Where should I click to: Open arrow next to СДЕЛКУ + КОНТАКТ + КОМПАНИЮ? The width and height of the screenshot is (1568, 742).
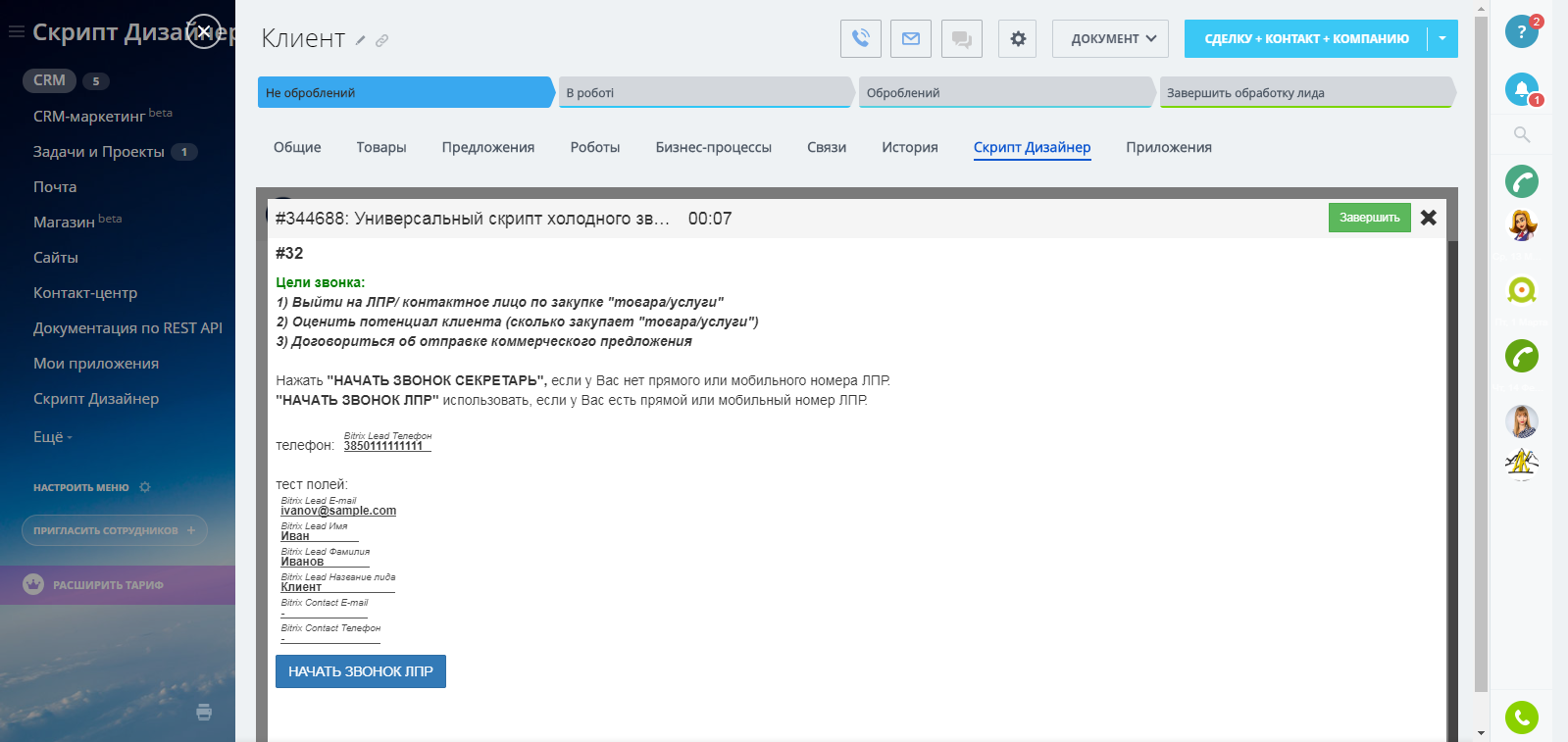[1442, 39]
